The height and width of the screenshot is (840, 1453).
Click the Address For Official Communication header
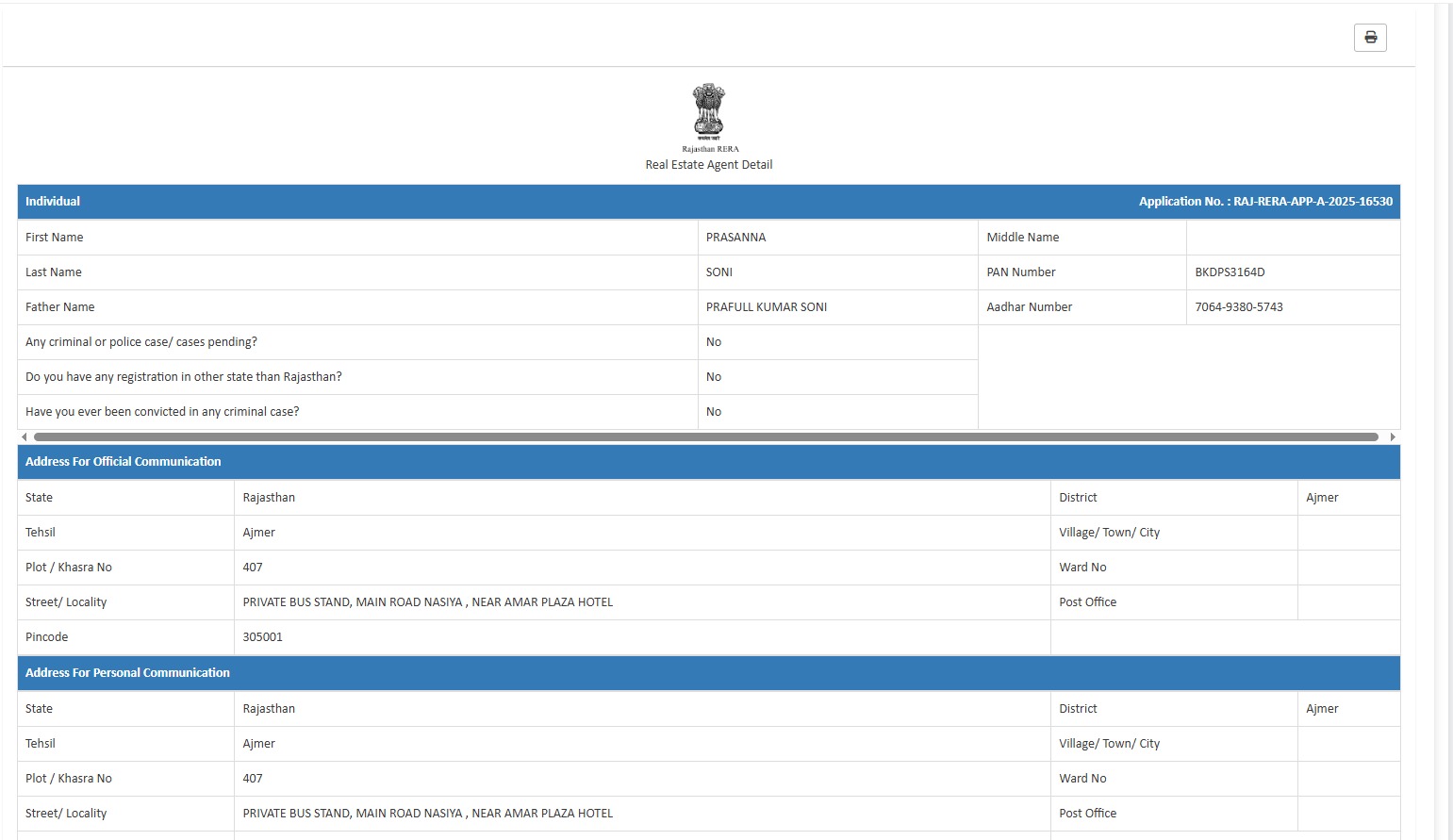tap(124, 462)
